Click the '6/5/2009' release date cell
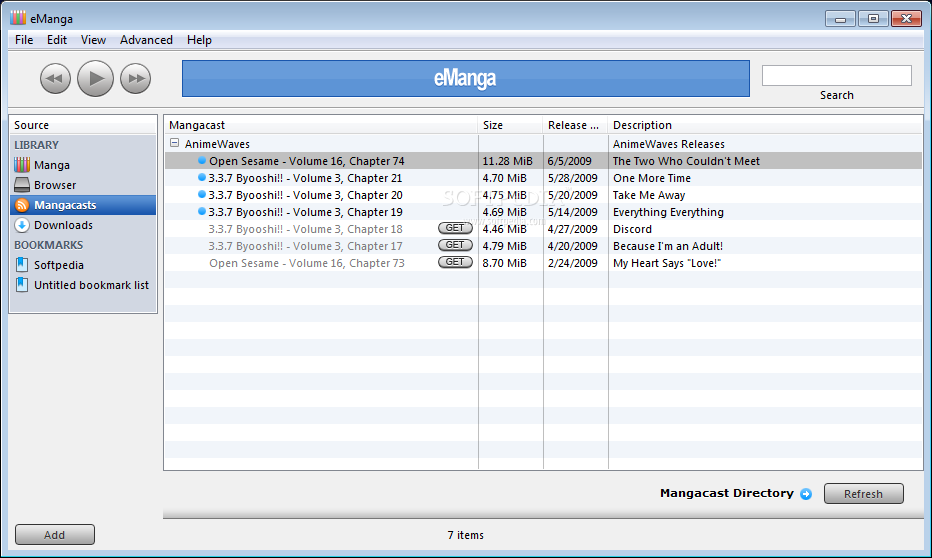 pyautogui.click(x=569, y=161)
